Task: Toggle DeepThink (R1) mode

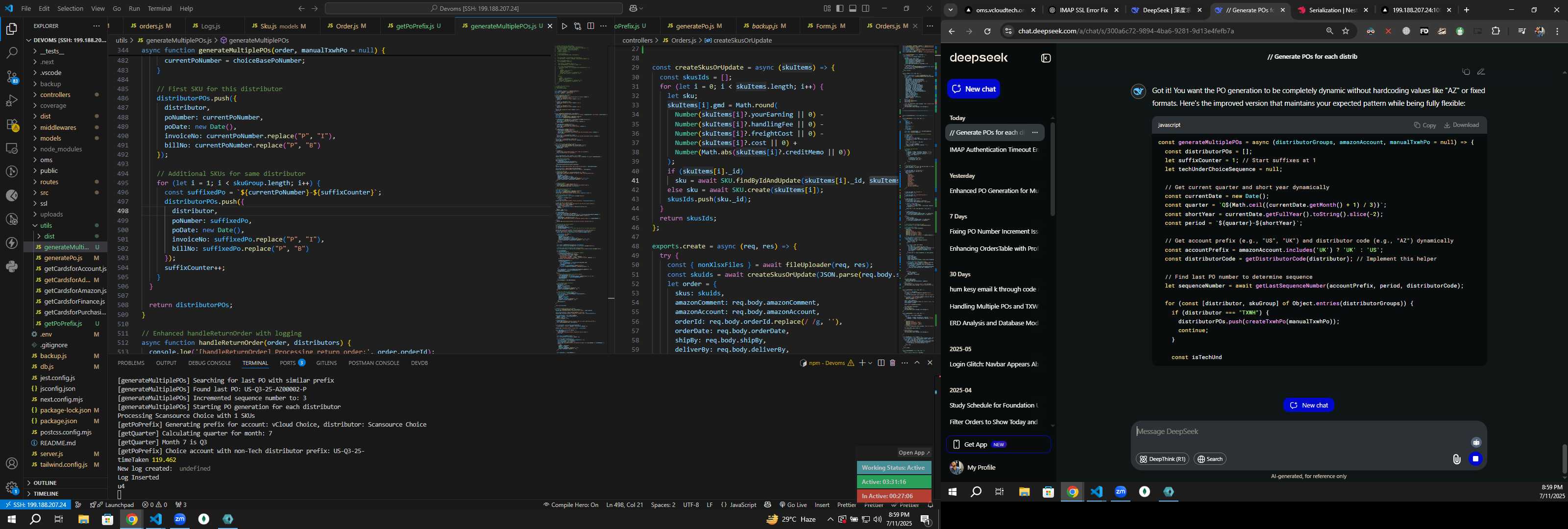Action: coord(1162,459)
